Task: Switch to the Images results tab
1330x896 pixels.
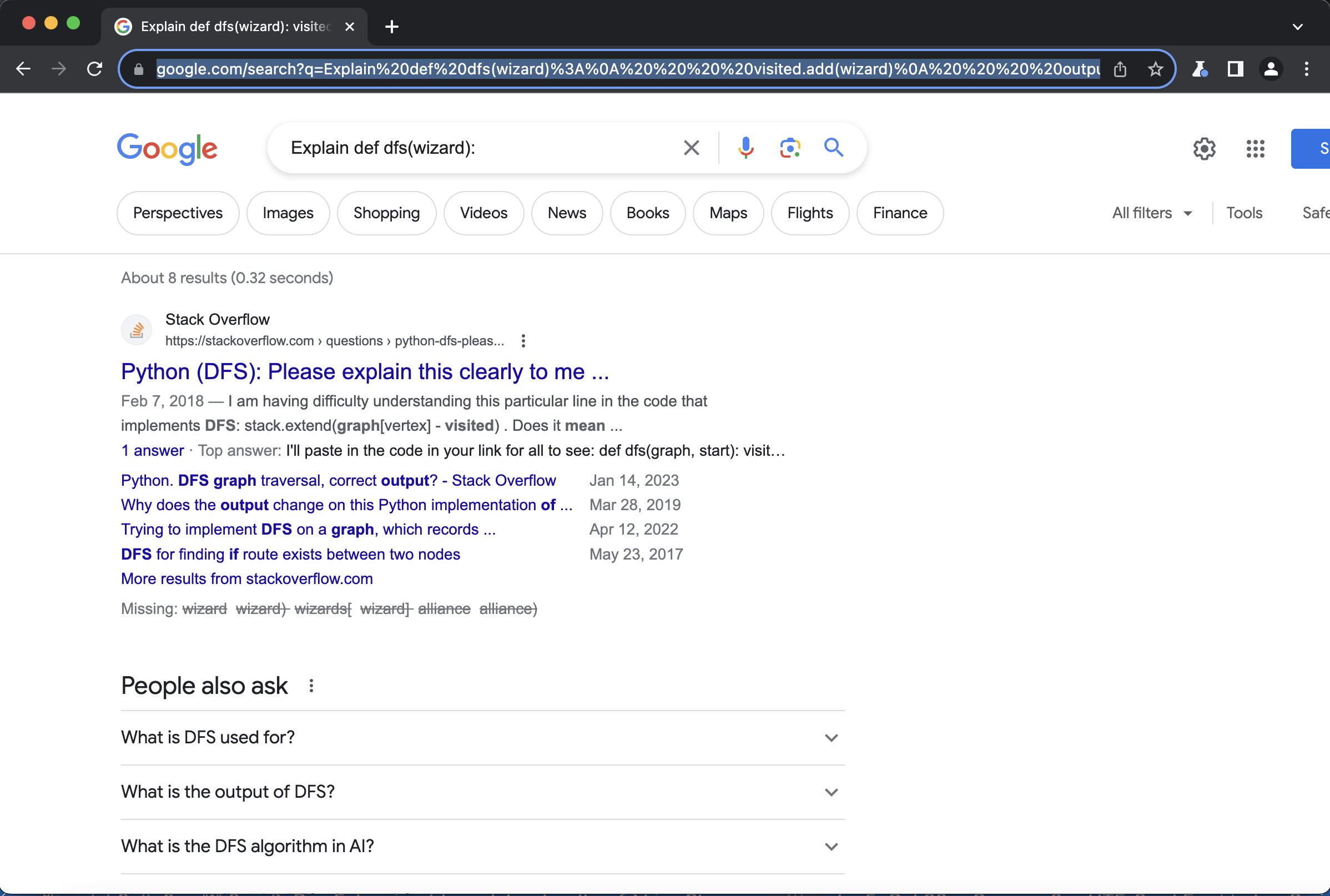Action: click(288, 213)
